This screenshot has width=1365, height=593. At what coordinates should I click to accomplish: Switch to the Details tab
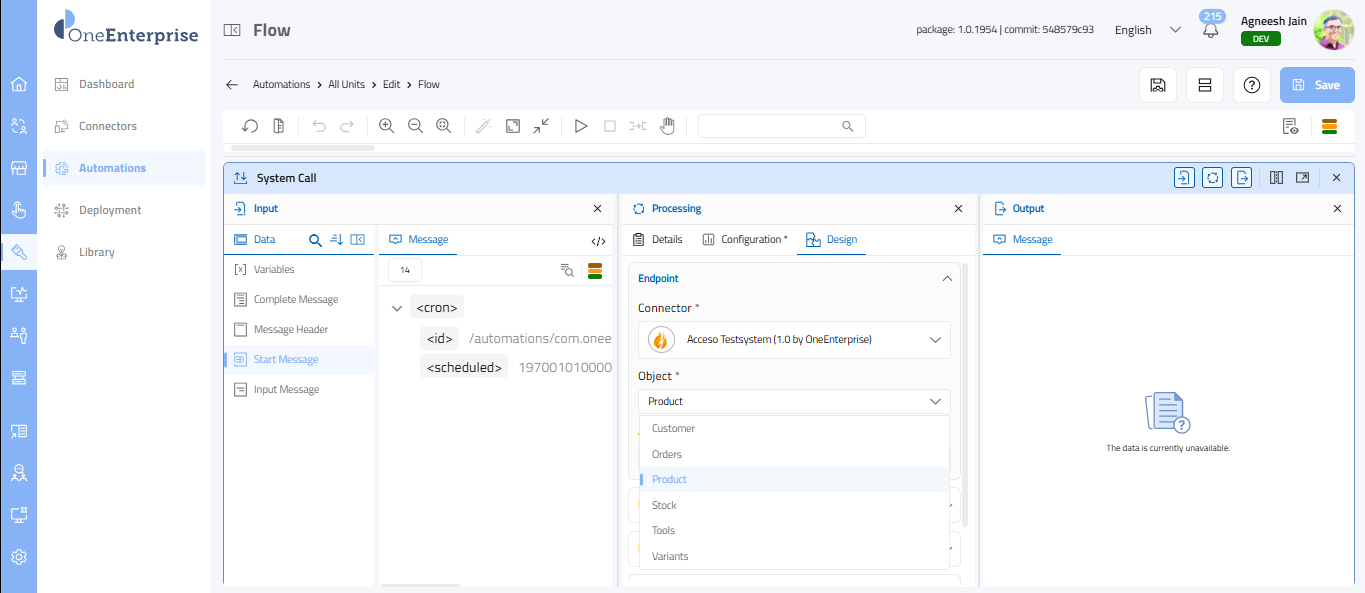[658, 240]
